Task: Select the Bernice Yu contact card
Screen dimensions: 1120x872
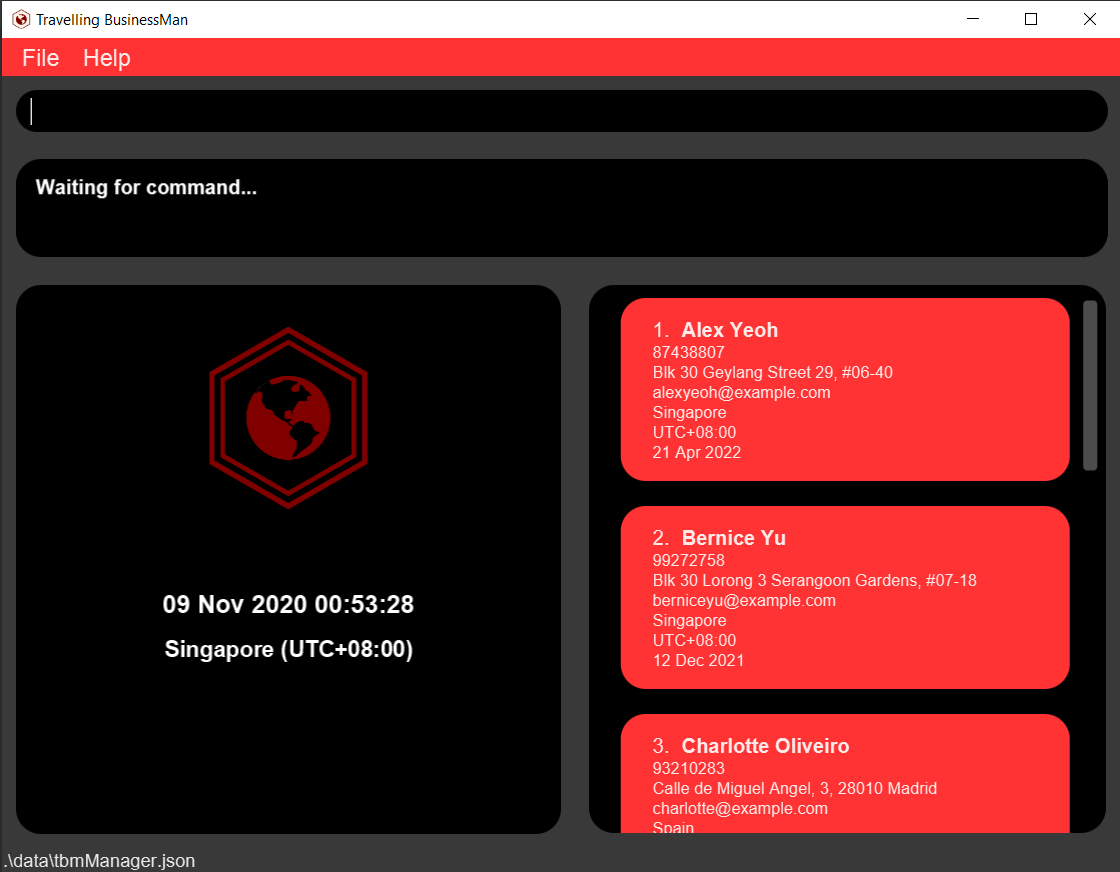Action: pyautogui.click(x=845, y=597)
